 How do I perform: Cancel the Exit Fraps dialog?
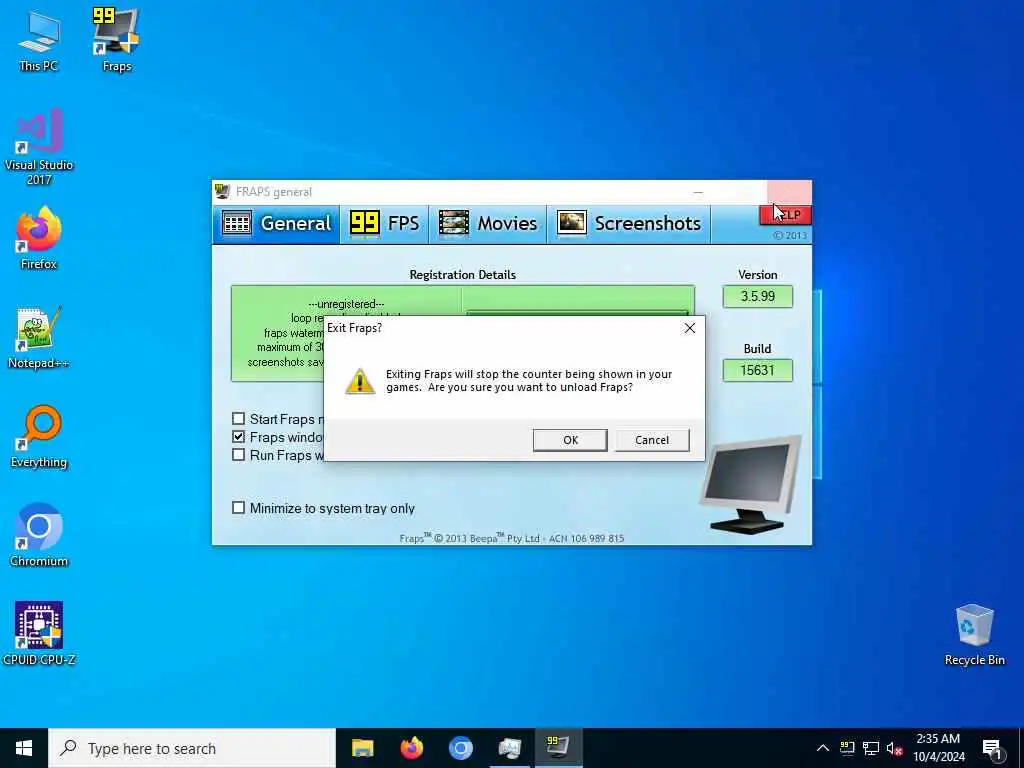tap(652, 440)
